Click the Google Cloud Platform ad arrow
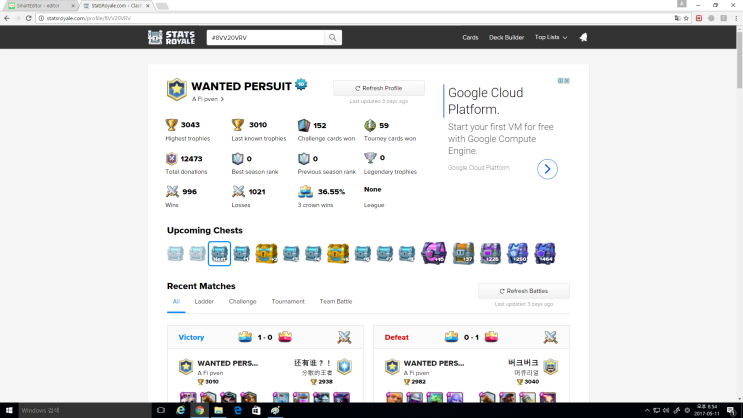This screenshot has width=743, height=418. tap(547, 169)
